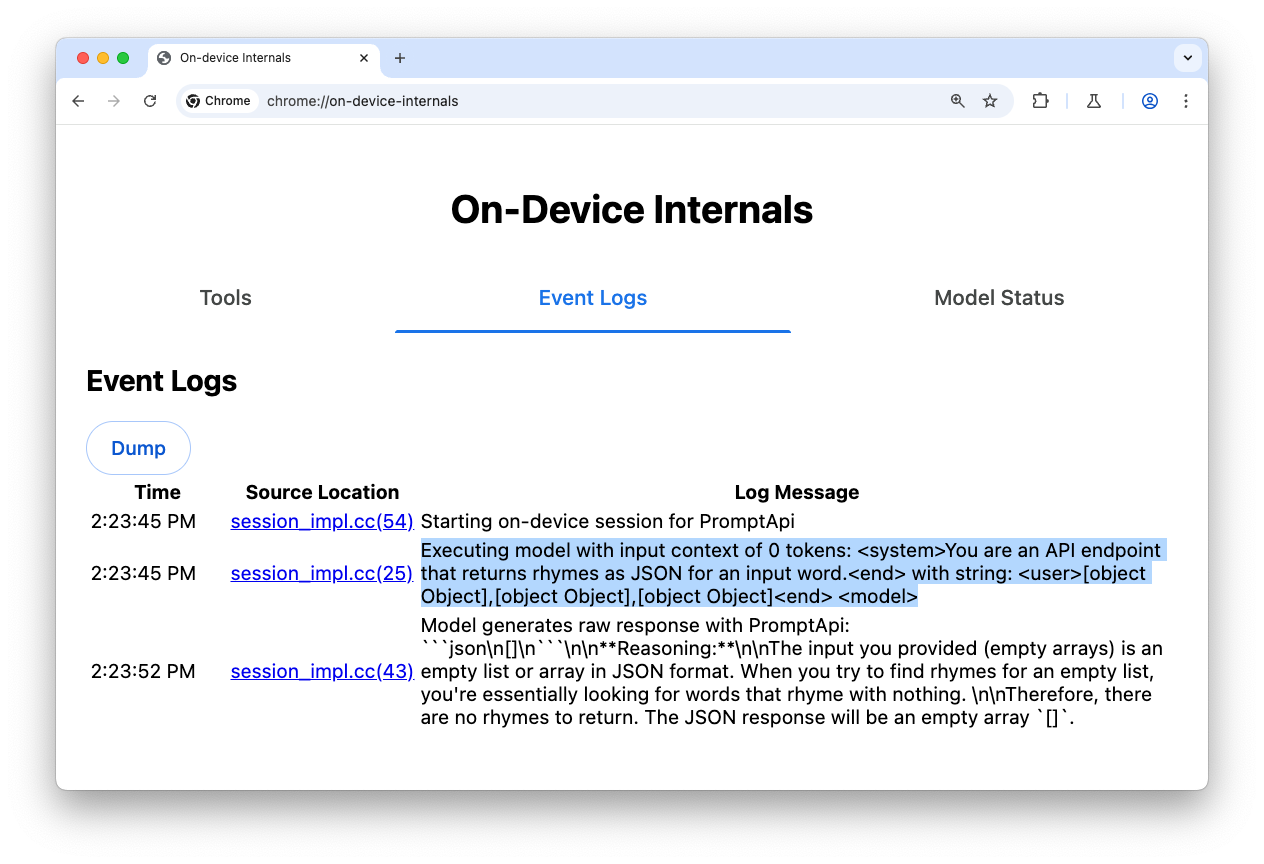
Task: Navigate back with the back arrow
Action: coord(78,101)
